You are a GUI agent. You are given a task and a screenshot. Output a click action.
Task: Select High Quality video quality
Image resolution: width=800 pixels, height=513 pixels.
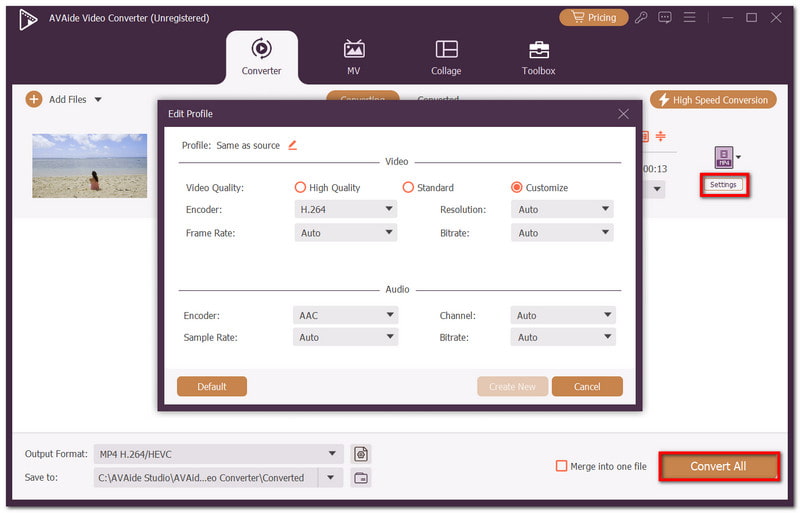click(300, 187)
